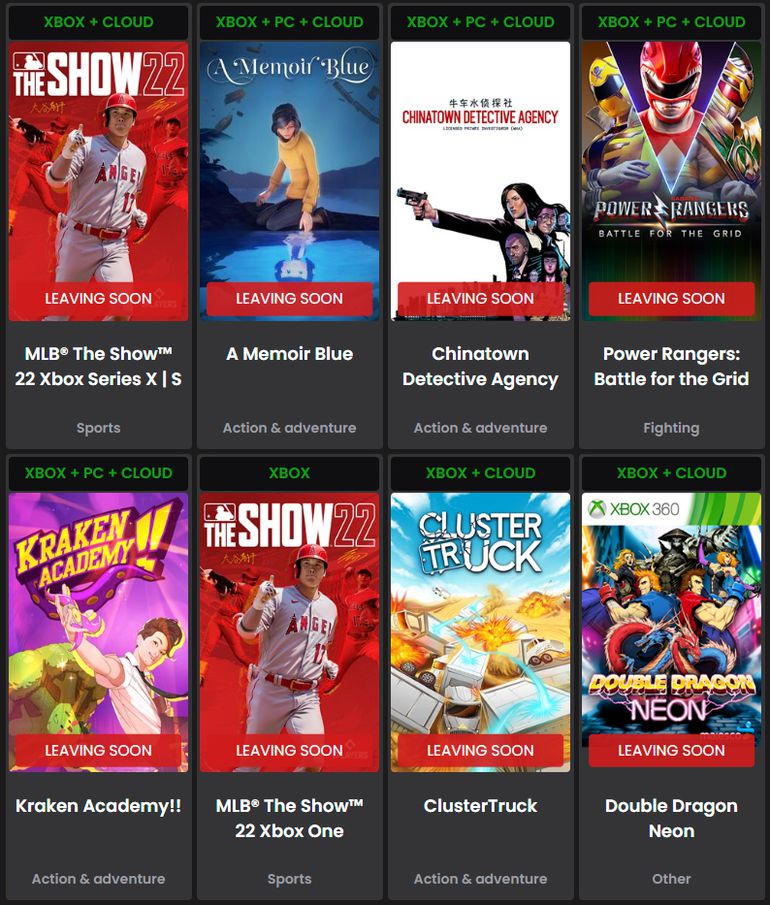This screenshot has width=770, height=905.
Task: Open A Memoir Blue cover art
Action: coord(289,181)
